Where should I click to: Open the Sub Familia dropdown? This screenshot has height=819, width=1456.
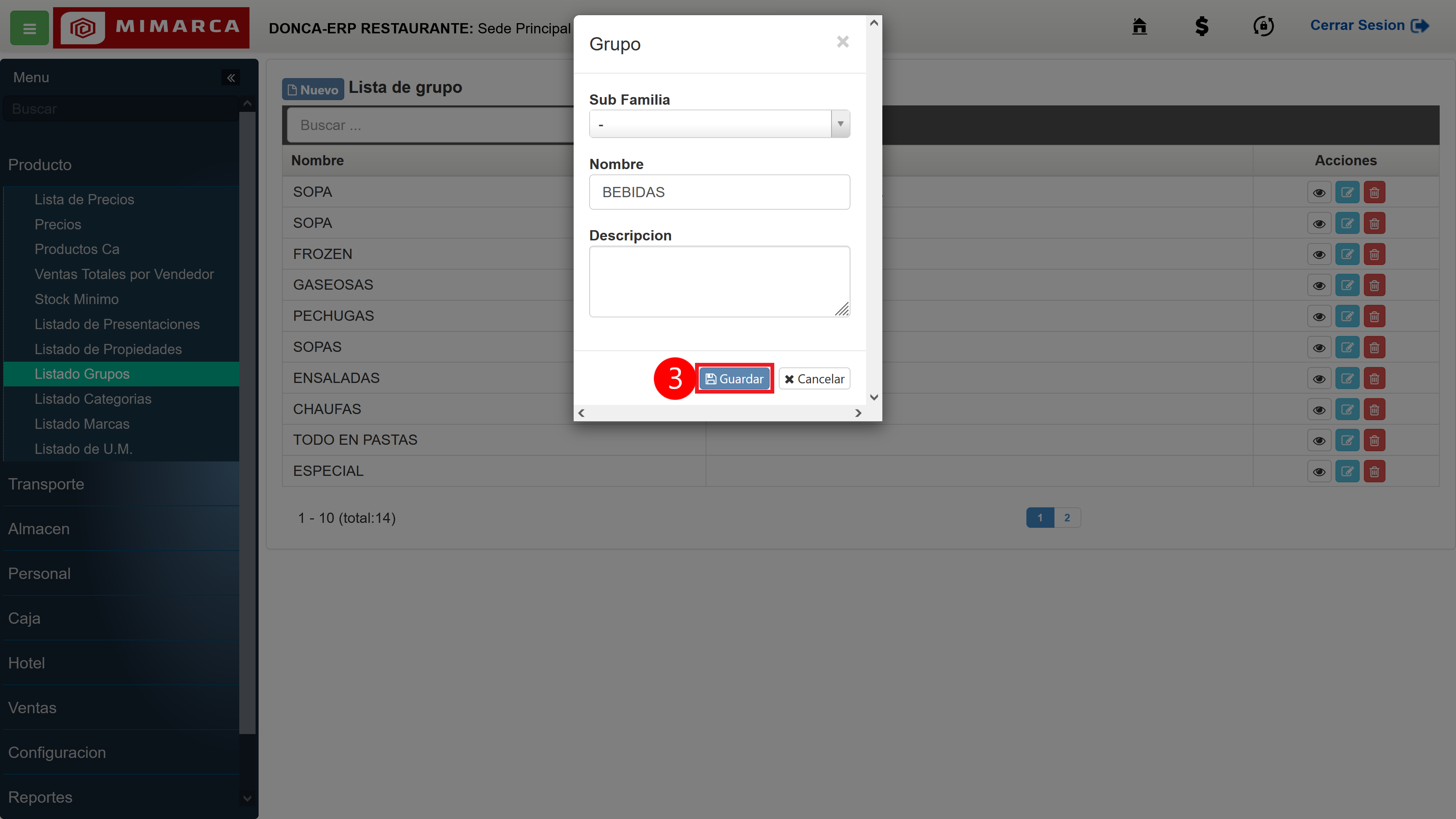[719, 124]
